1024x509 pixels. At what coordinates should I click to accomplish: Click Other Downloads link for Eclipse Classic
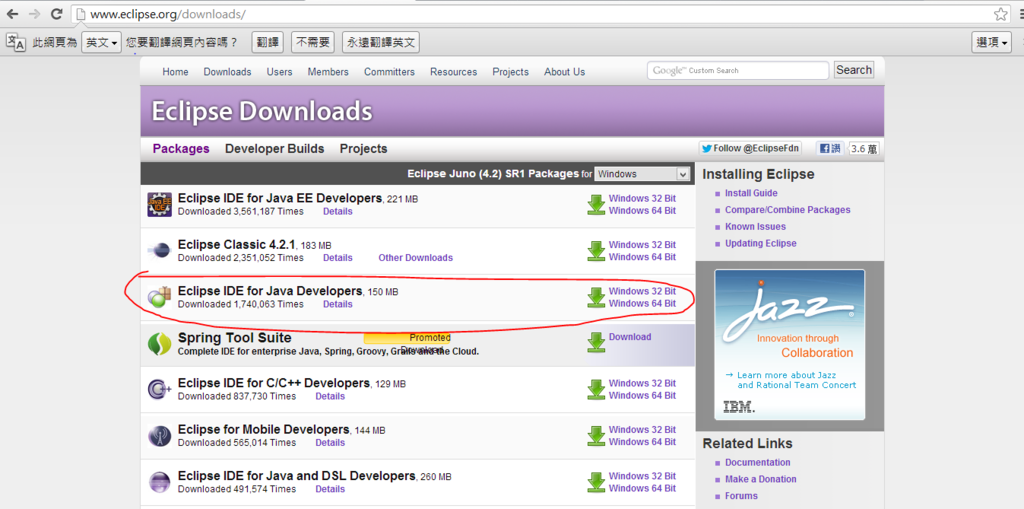point(415,257)
